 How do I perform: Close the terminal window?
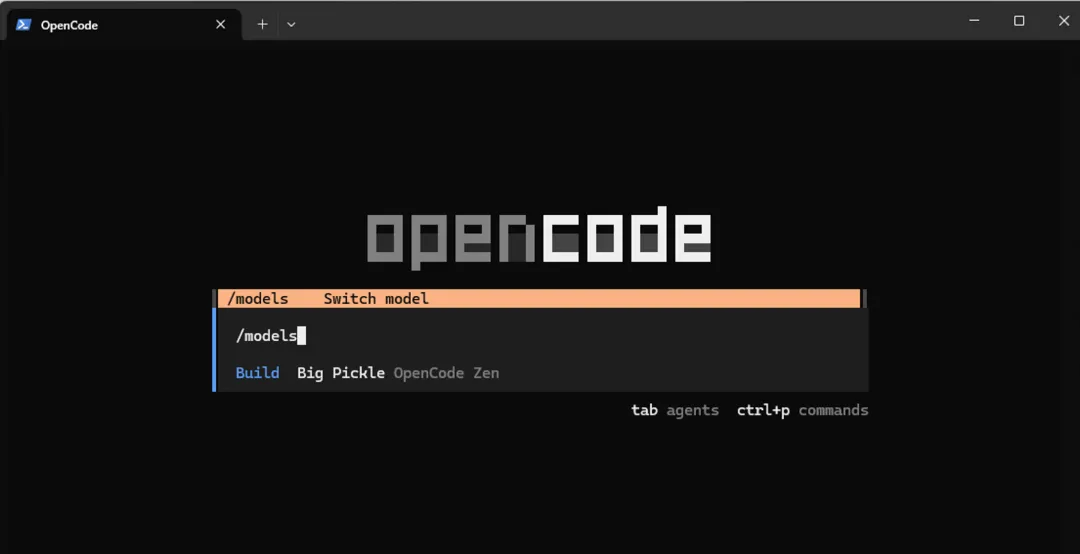1063,21
